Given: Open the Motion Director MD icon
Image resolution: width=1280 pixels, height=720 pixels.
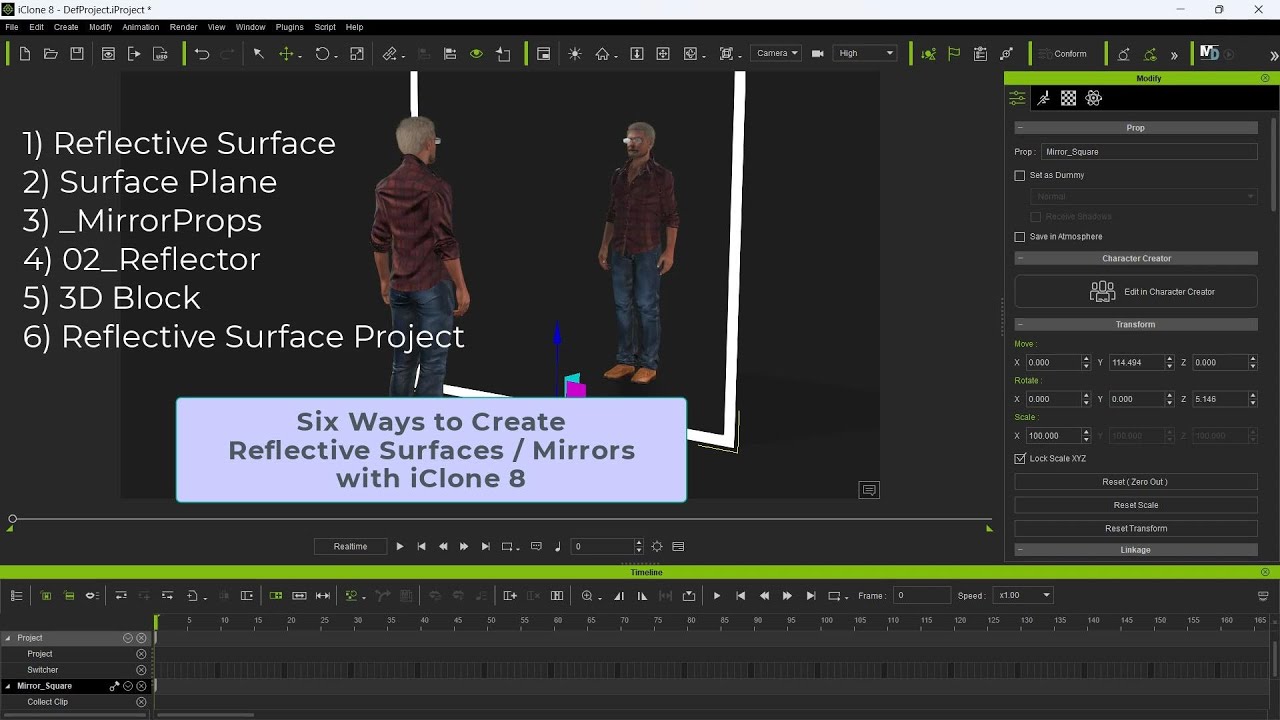Looking at the screenshot, I should click(x=1209, y=53).
